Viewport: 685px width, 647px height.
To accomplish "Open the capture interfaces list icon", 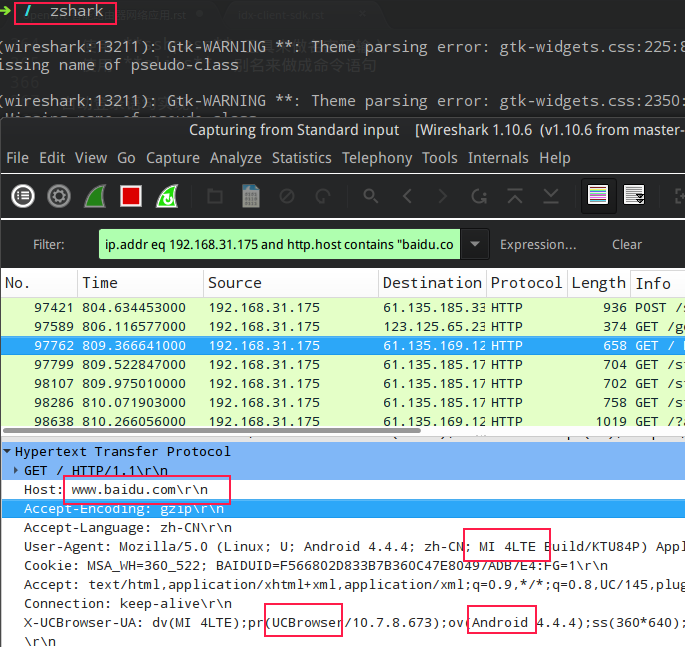I will (x=23, y=196).
